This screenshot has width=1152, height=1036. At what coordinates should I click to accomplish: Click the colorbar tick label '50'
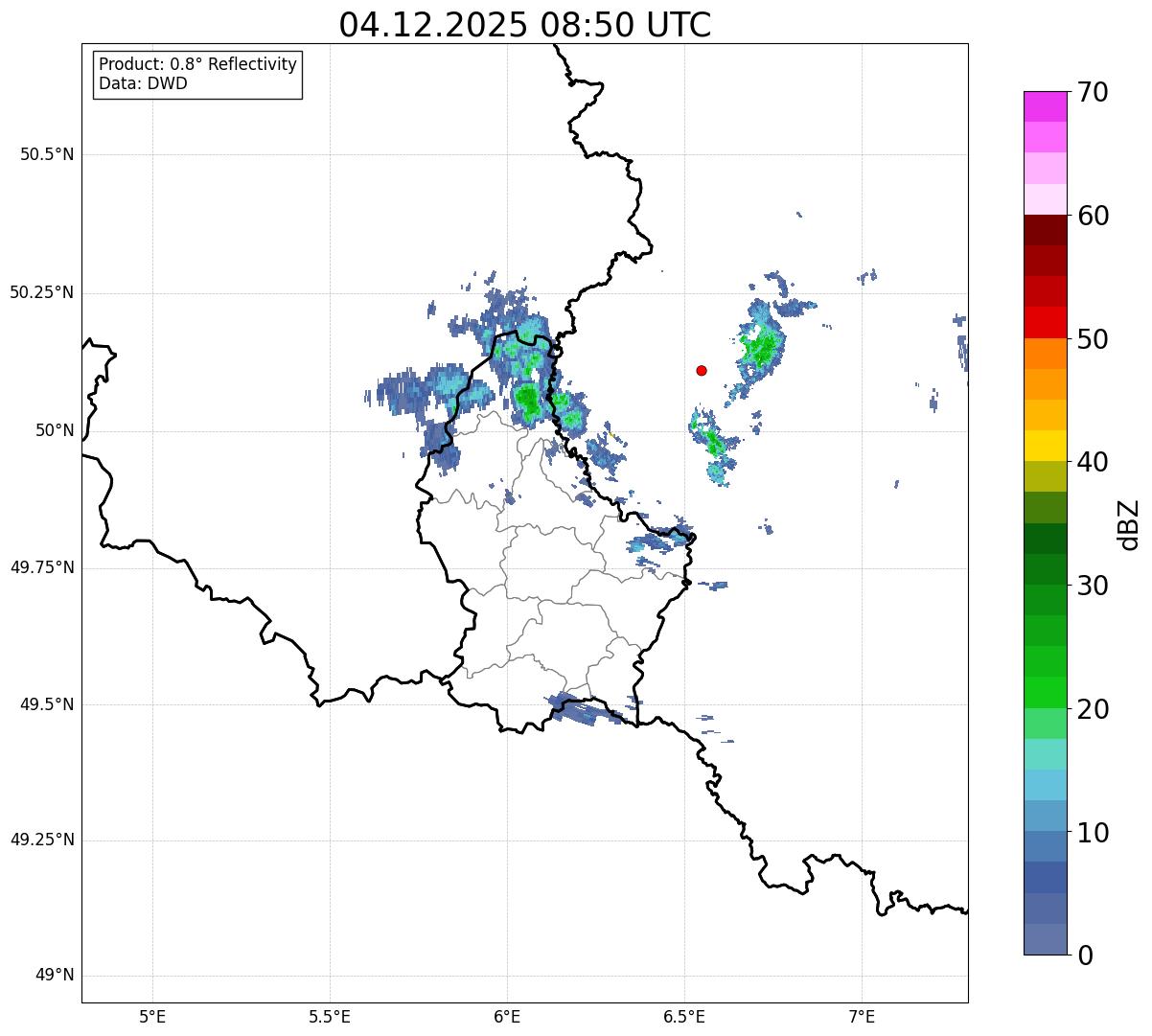1093,339
